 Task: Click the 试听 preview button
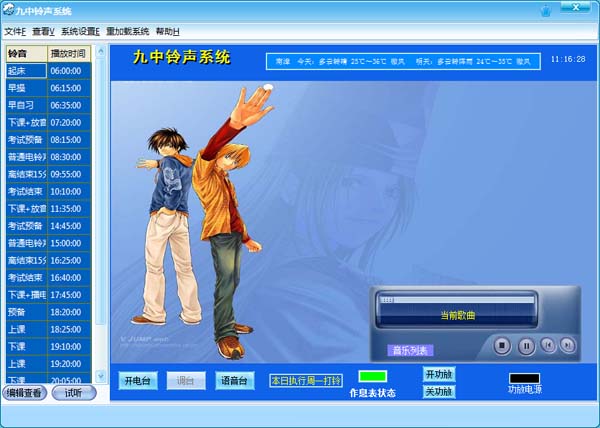[73, 393]
